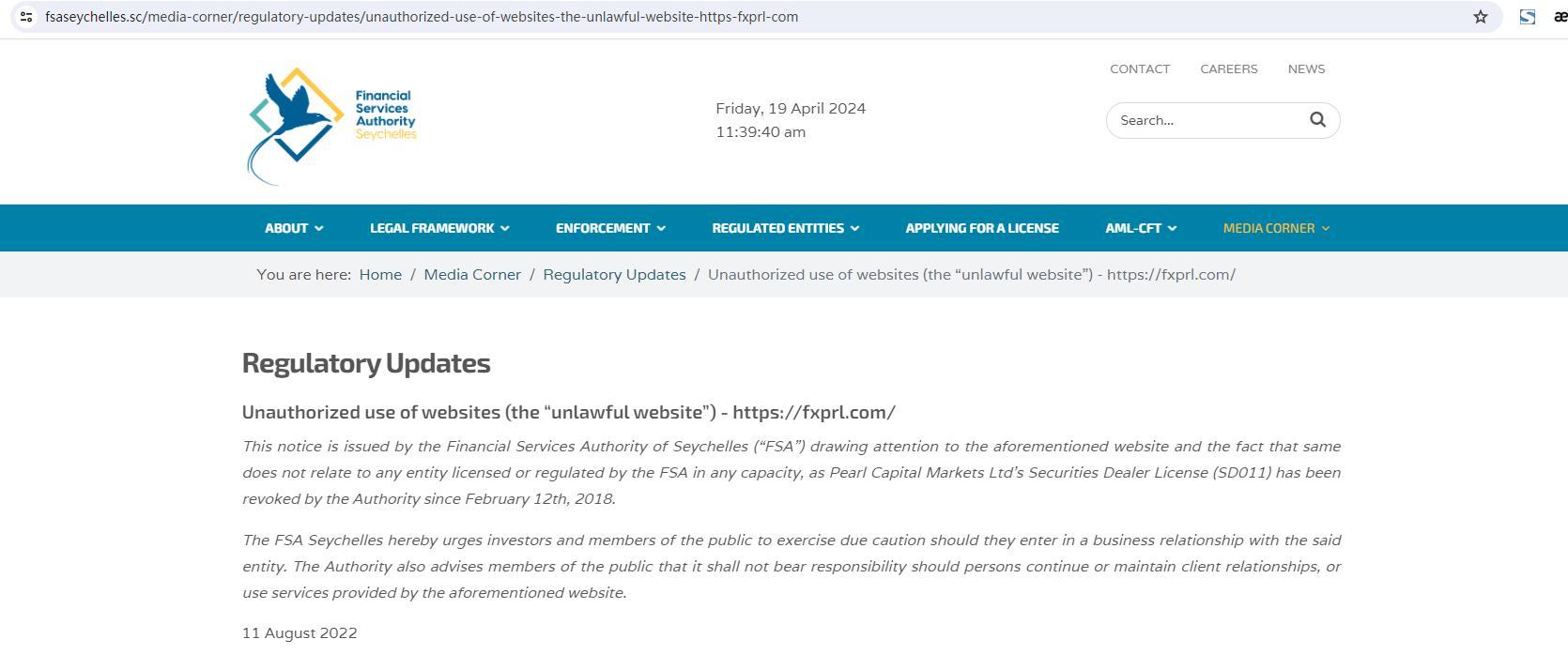Click the Financial Services Authority logo

332,126
